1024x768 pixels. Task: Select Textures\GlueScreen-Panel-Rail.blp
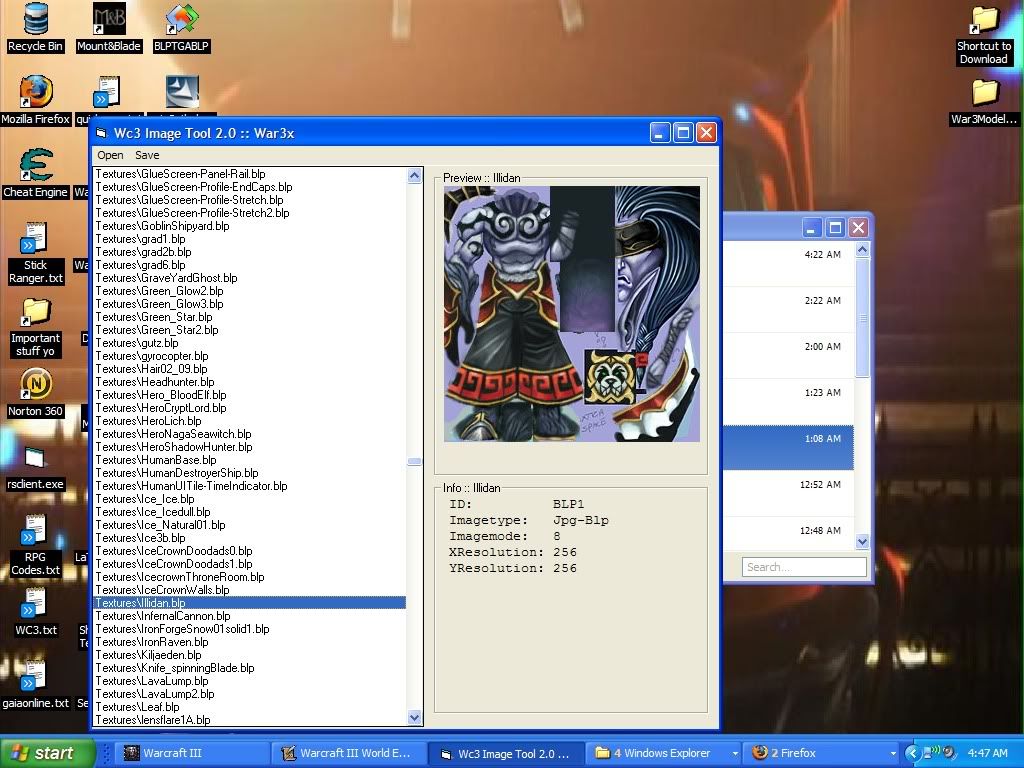tap(250, 174)
